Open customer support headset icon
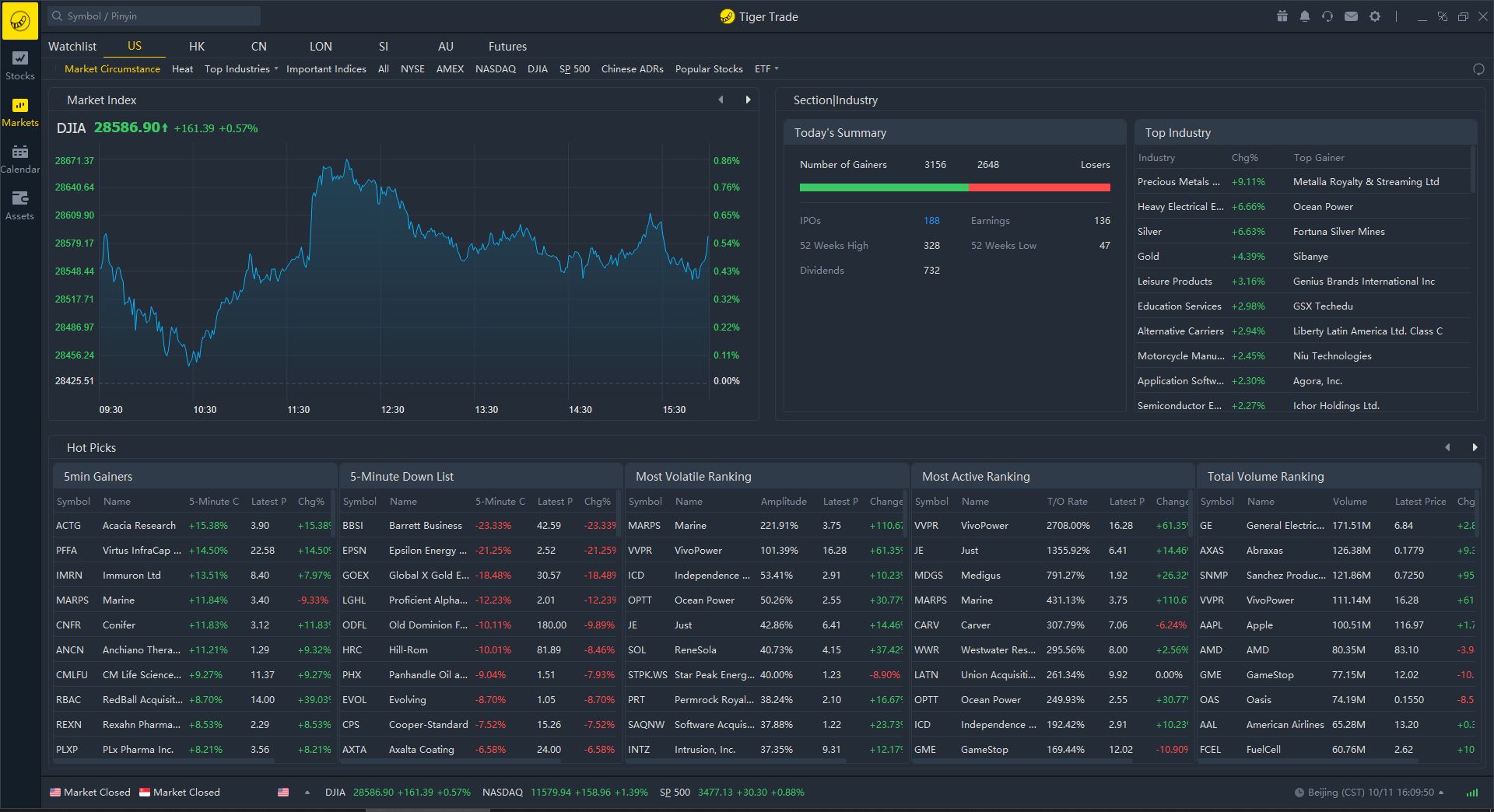The height and width of the screenshot is (812, 1494). pos(1327,16)
